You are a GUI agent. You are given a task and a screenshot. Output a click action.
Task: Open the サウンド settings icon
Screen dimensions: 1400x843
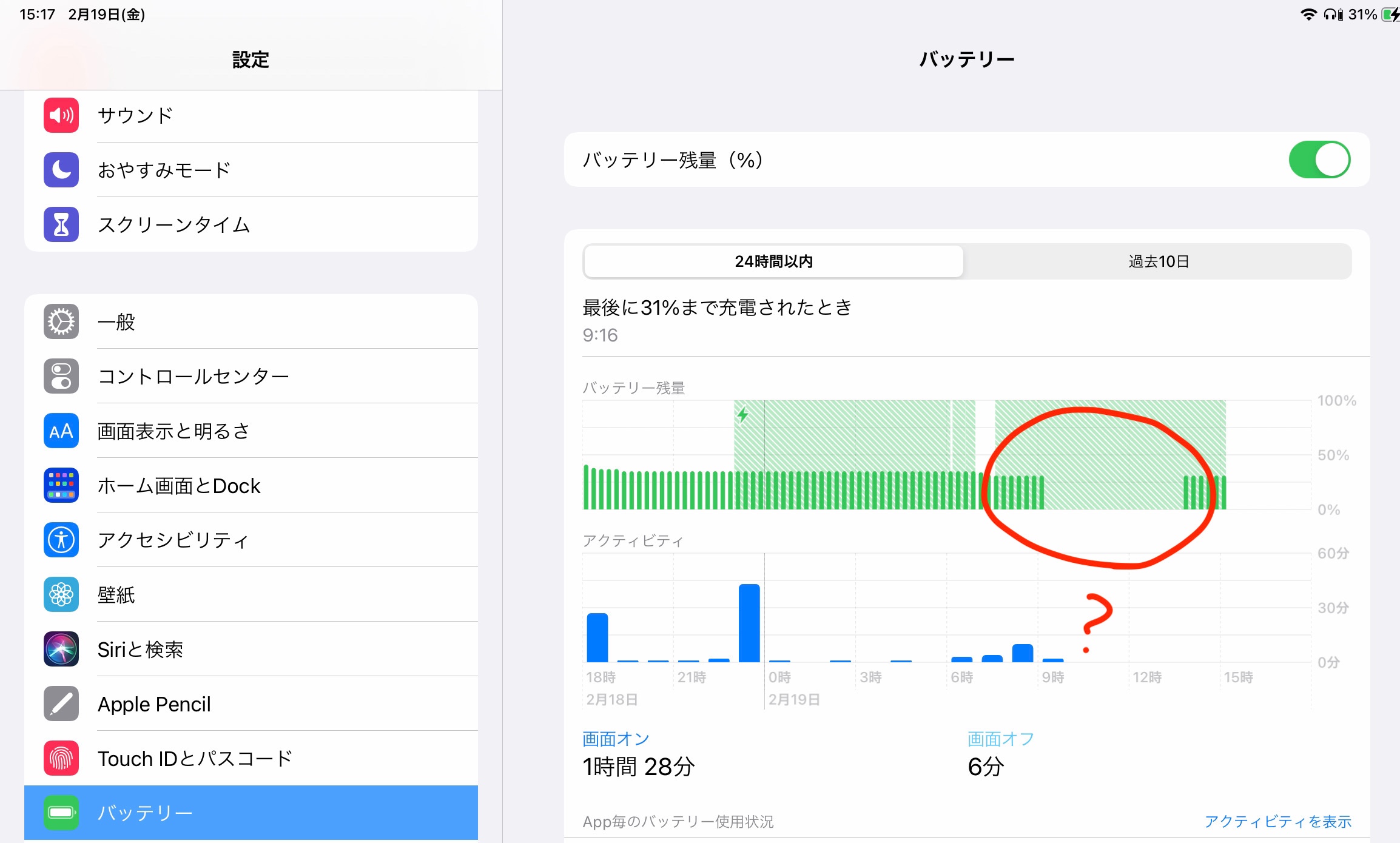click(61, 115)
